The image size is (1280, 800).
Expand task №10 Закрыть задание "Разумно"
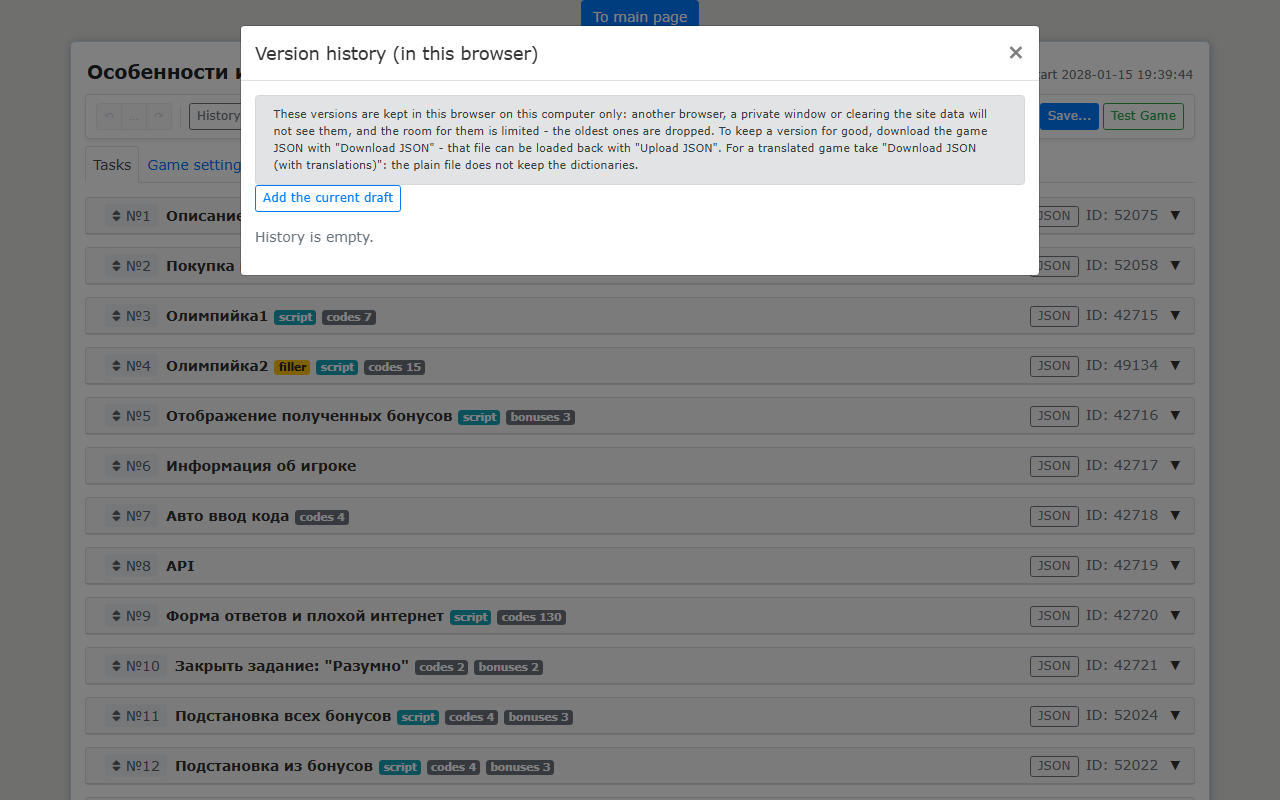1175,665
